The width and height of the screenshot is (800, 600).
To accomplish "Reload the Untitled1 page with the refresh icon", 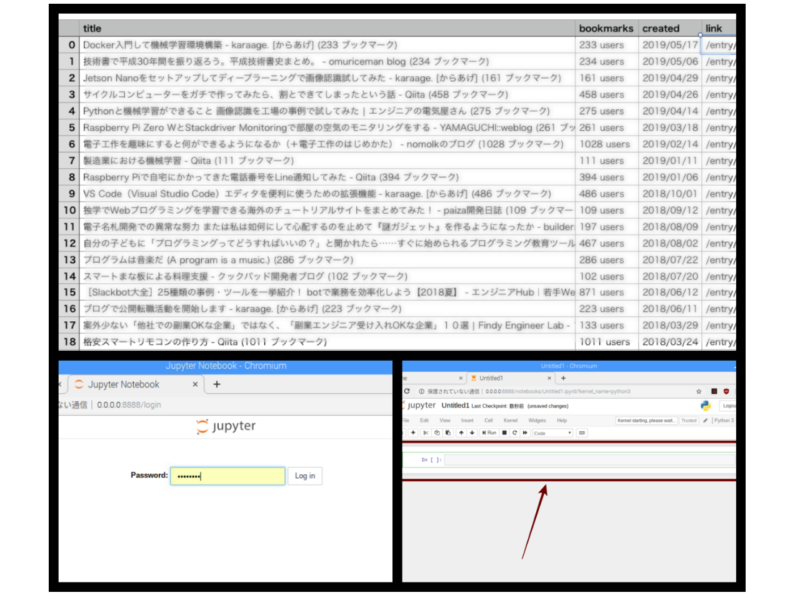I will [407, 391].
